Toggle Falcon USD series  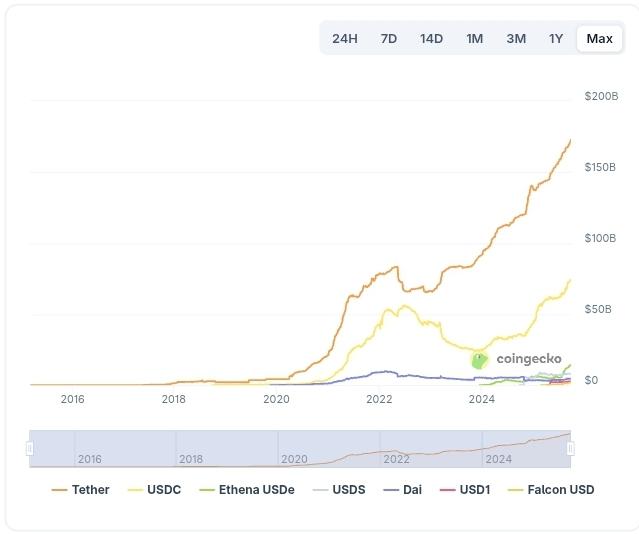point(551,490)
